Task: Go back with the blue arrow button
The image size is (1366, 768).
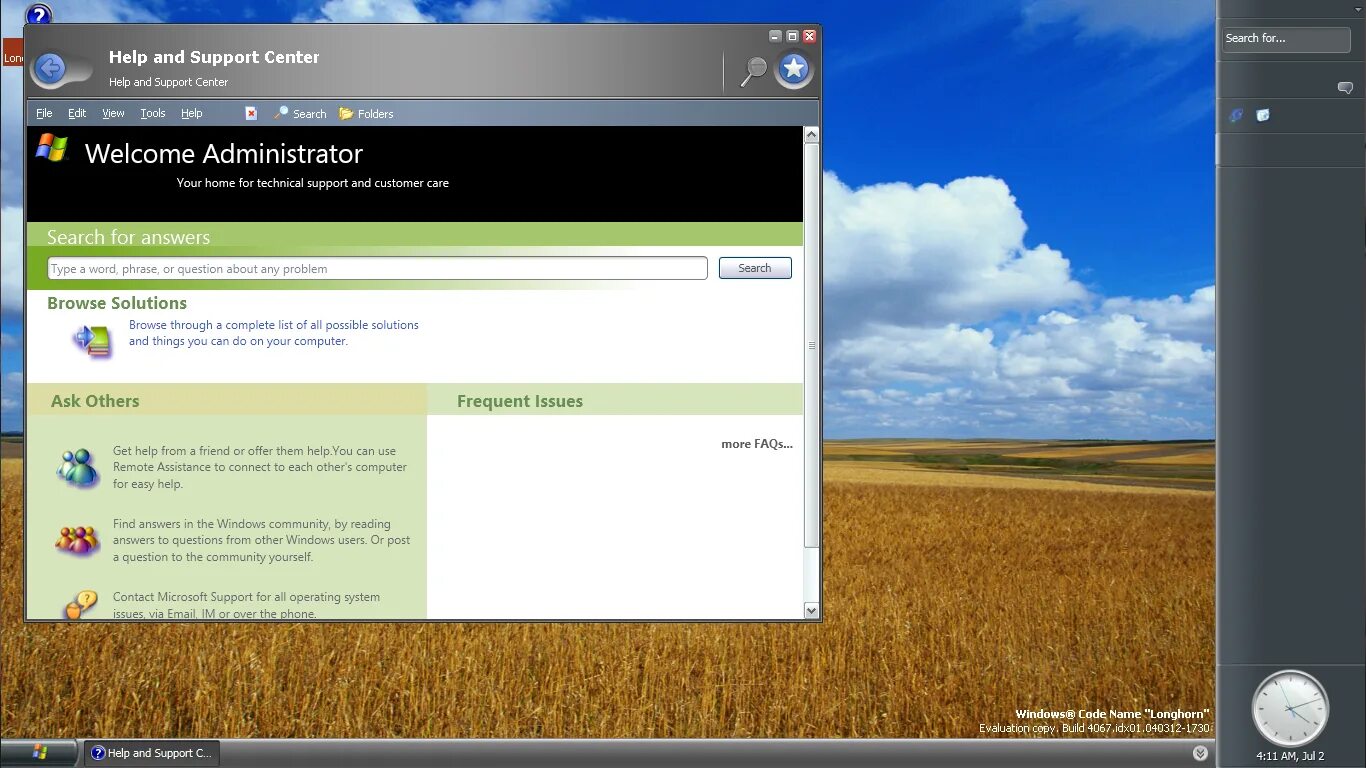Action: tap(49, 68)
